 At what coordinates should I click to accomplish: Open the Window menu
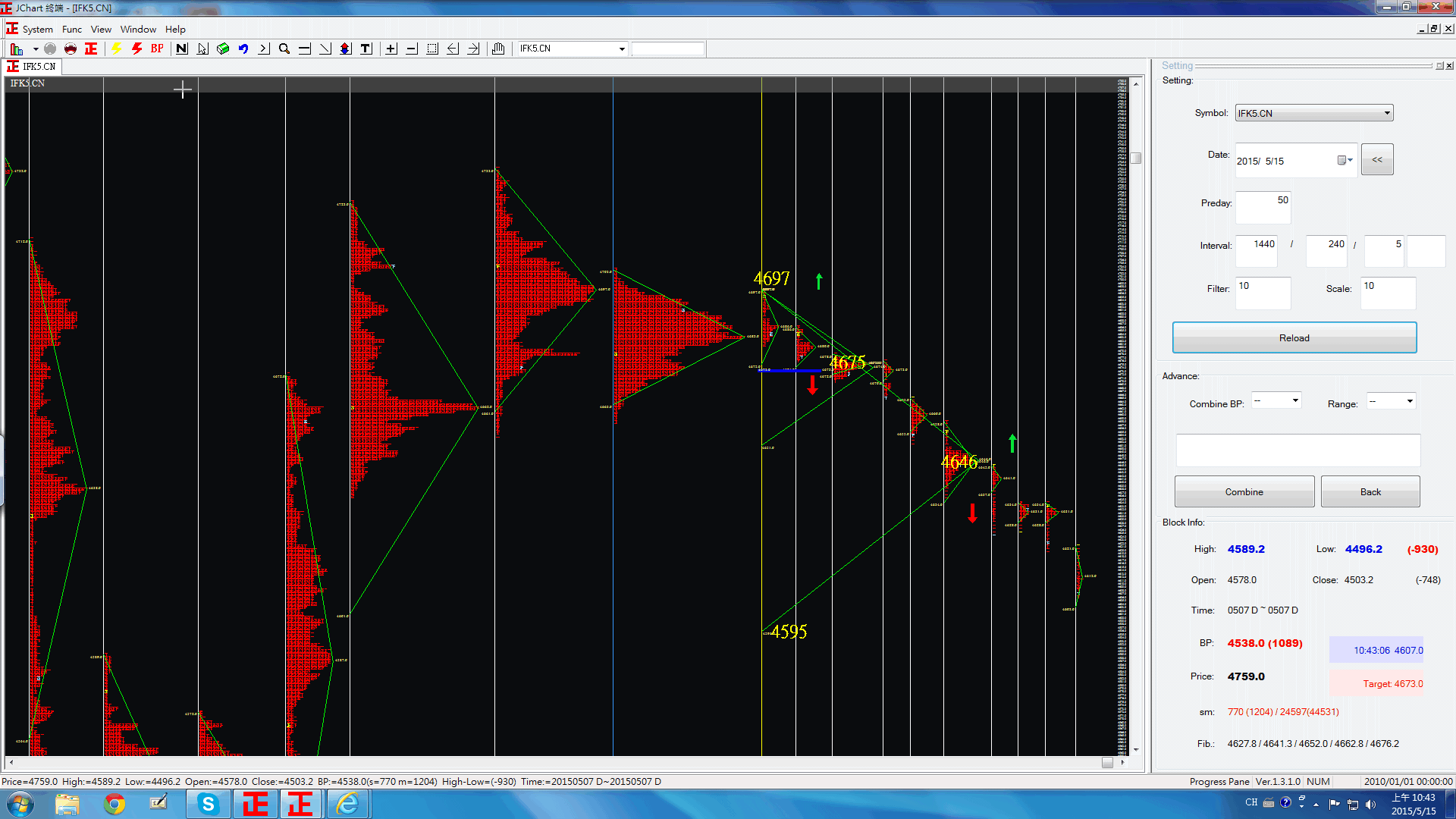138,30
